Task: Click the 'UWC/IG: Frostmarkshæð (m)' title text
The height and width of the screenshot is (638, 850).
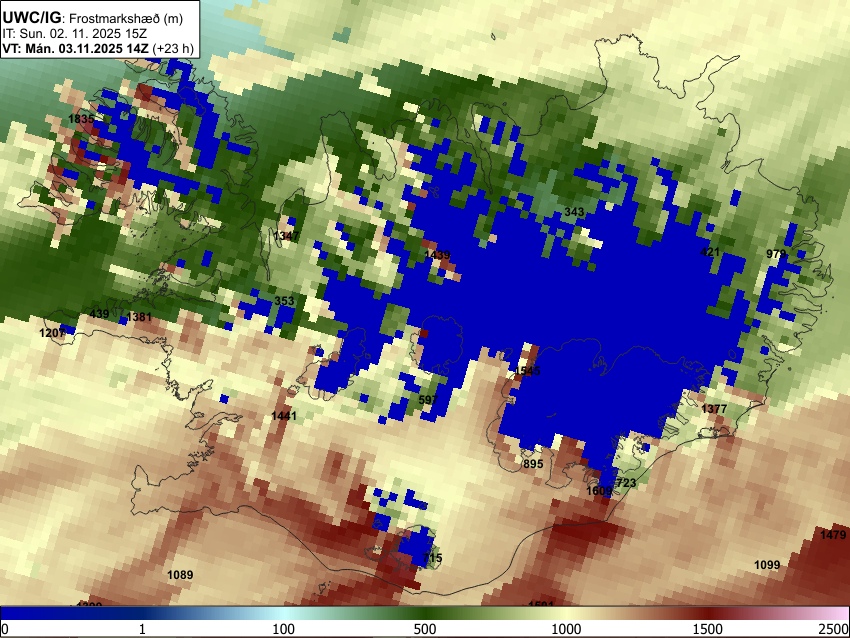Action: pos(93,18)
